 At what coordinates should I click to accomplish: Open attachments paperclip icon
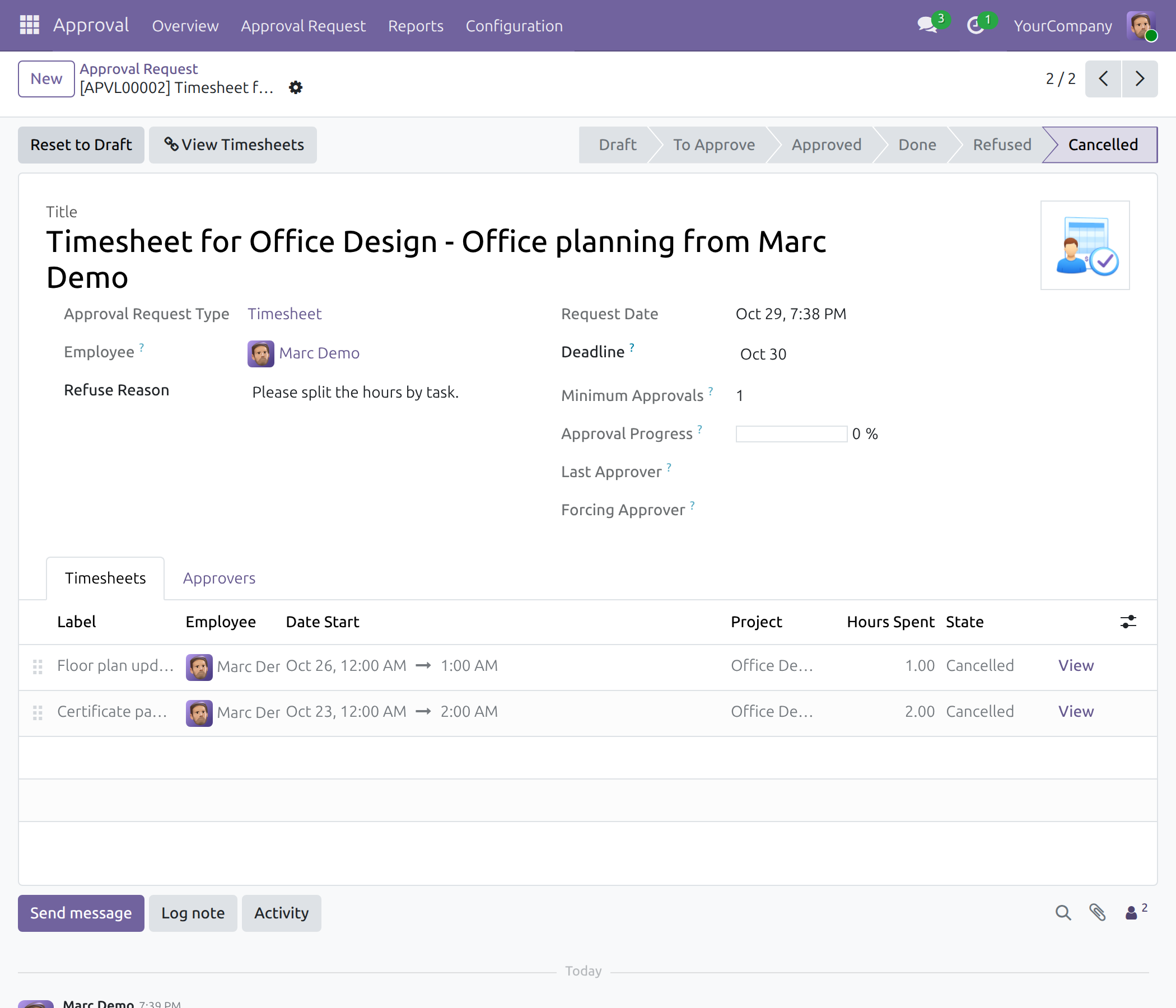pyautogui.click(x=1098, y=913)
